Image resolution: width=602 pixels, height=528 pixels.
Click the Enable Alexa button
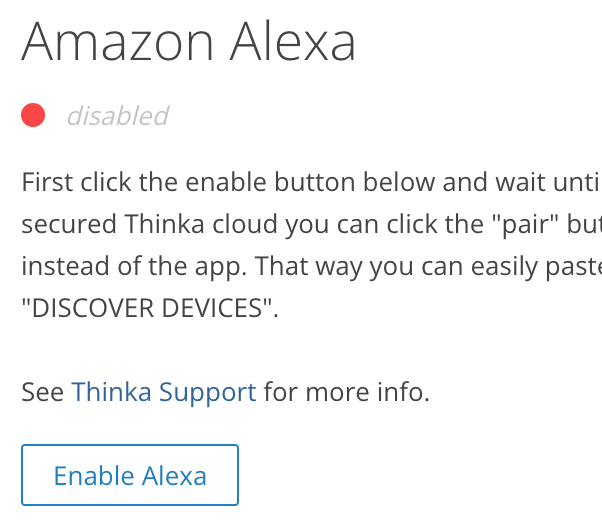tap(130, 475)
